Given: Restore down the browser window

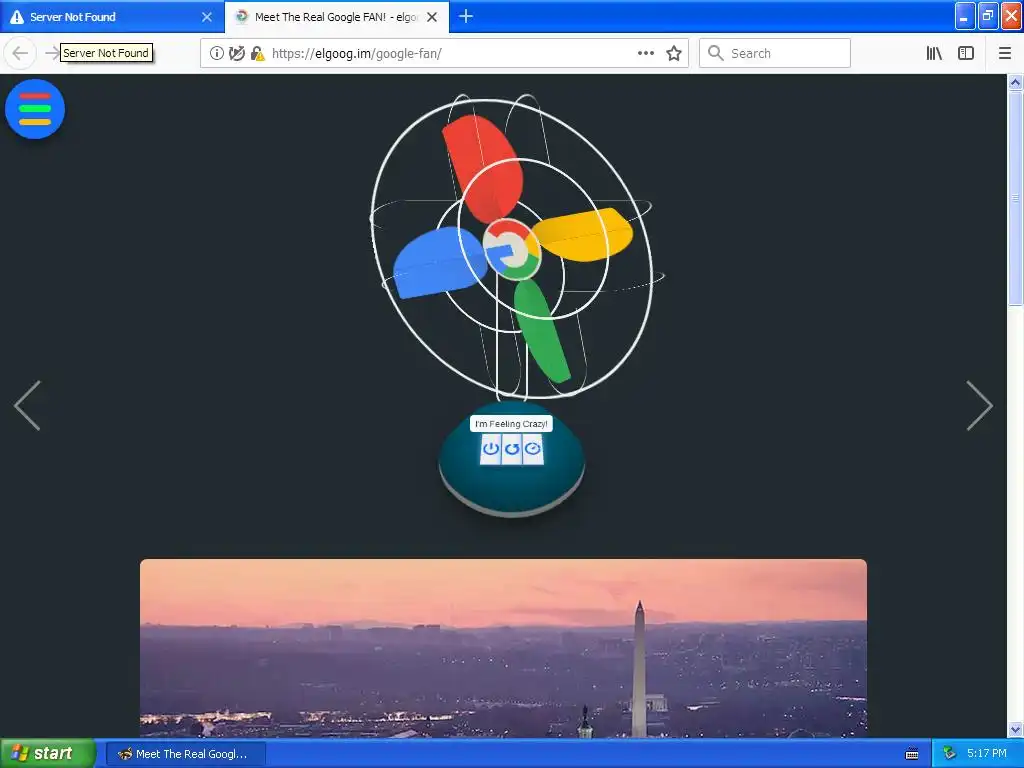Looking at the screenshot, I should click(x=988, y=16).
